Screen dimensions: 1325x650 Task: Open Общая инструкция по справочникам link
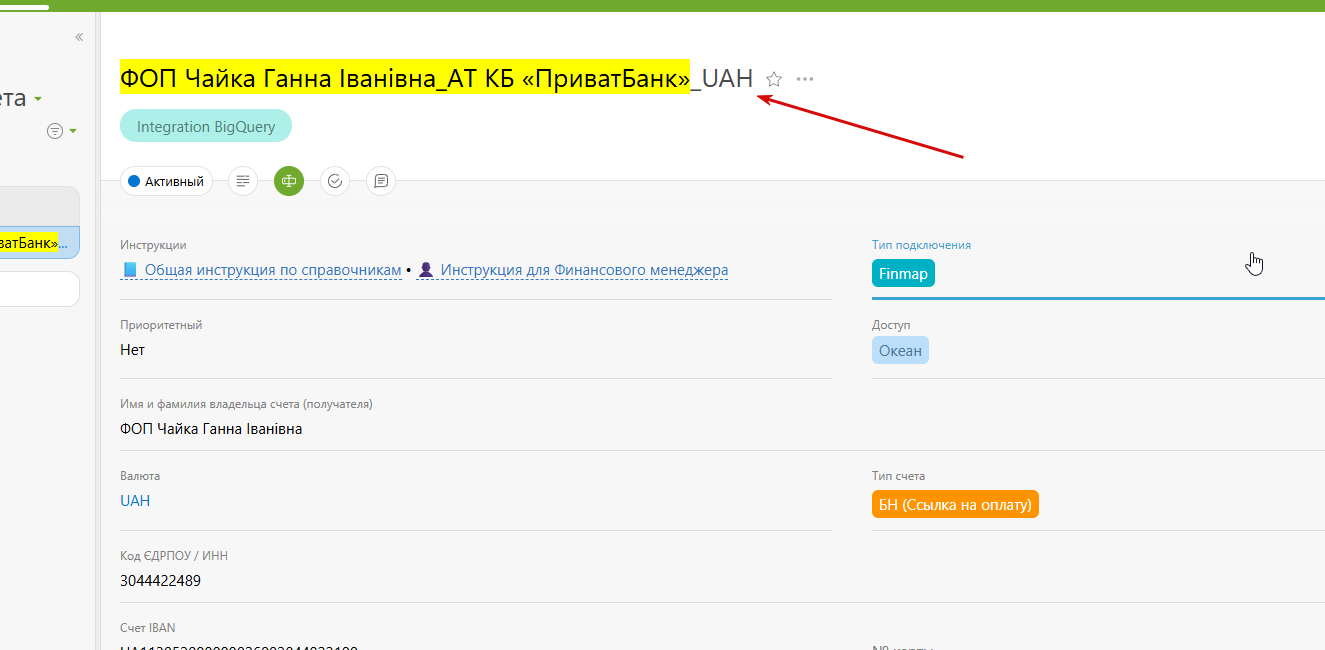point(273,270)
